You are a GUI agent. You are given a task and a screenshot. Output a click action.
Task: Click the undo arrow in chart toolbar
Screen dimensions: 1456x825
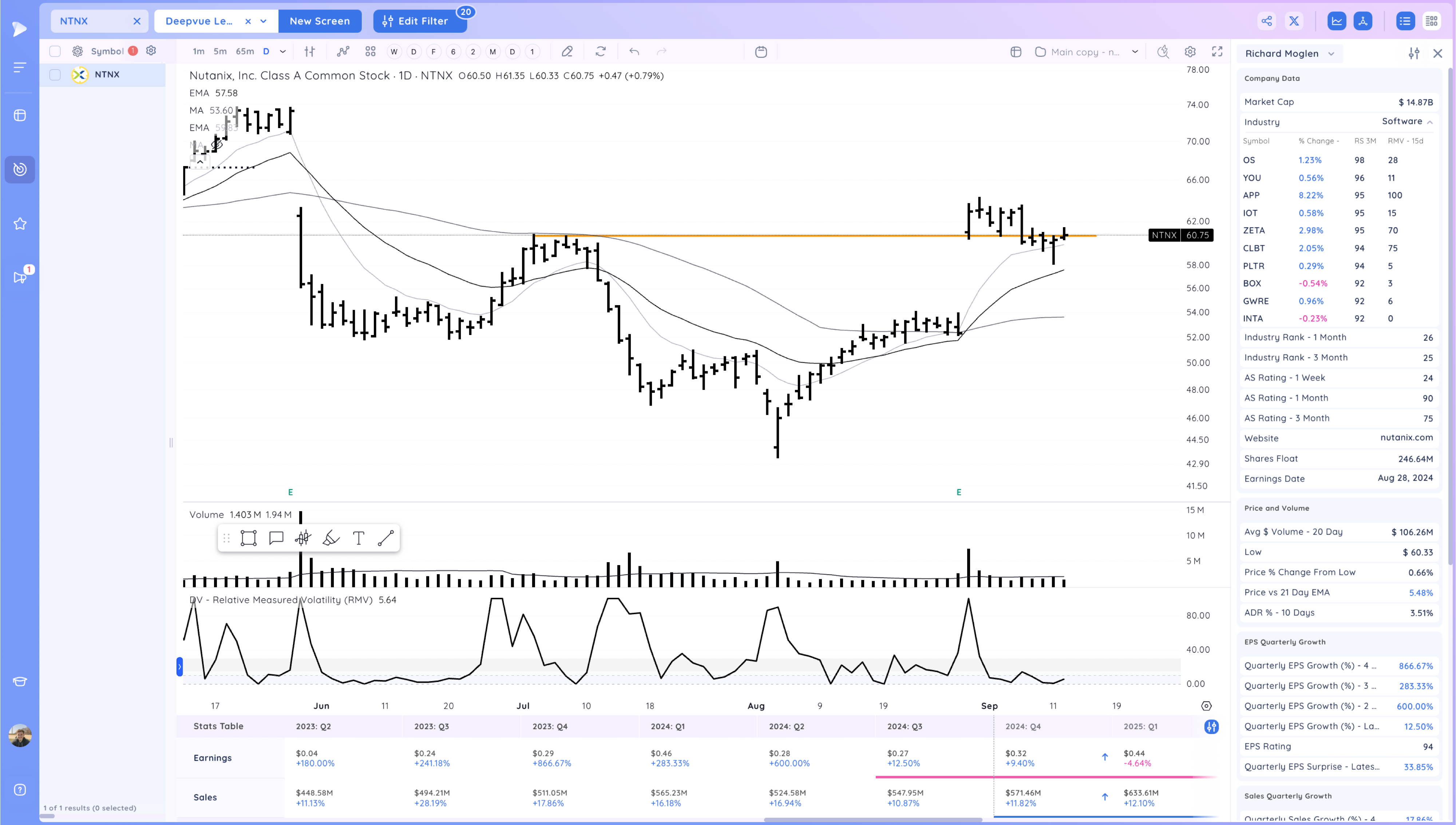634,52
